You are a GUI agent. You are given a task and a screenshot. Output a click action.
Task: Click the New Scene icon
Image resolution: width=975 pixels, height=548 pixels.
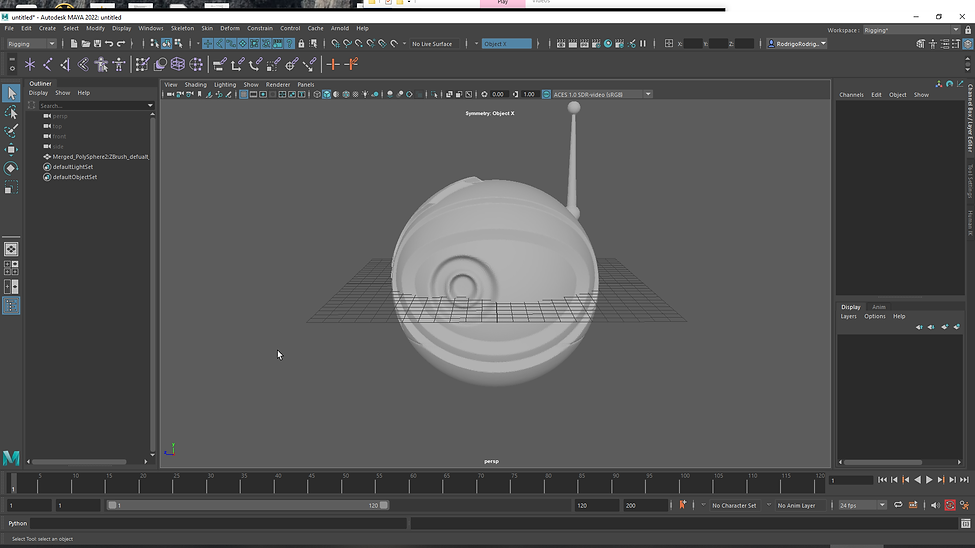pos(74,44)
